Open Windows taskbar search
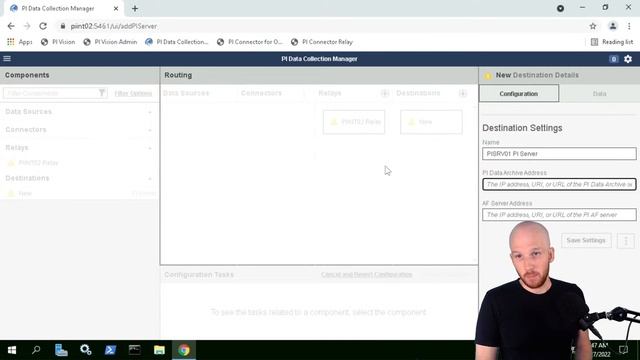The image size is (640, 360). pyautogui.click(x=36, y=350)
